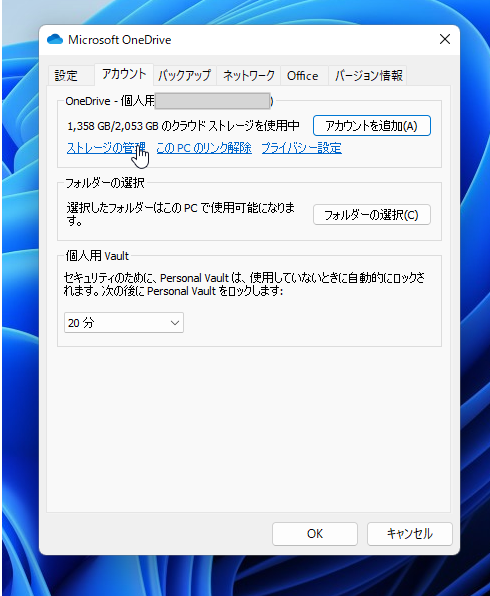Click the アカウントを追加(A) button

pyautogui.click(x=372, y=125)
